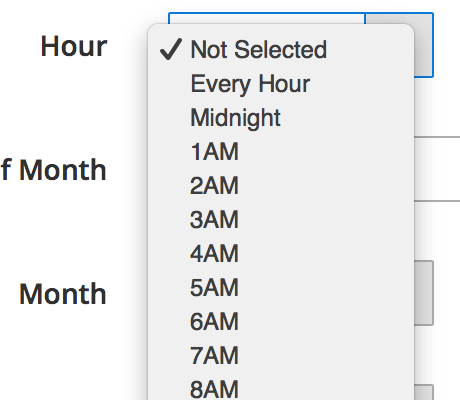Pick the 2AM option

[281, 186]
